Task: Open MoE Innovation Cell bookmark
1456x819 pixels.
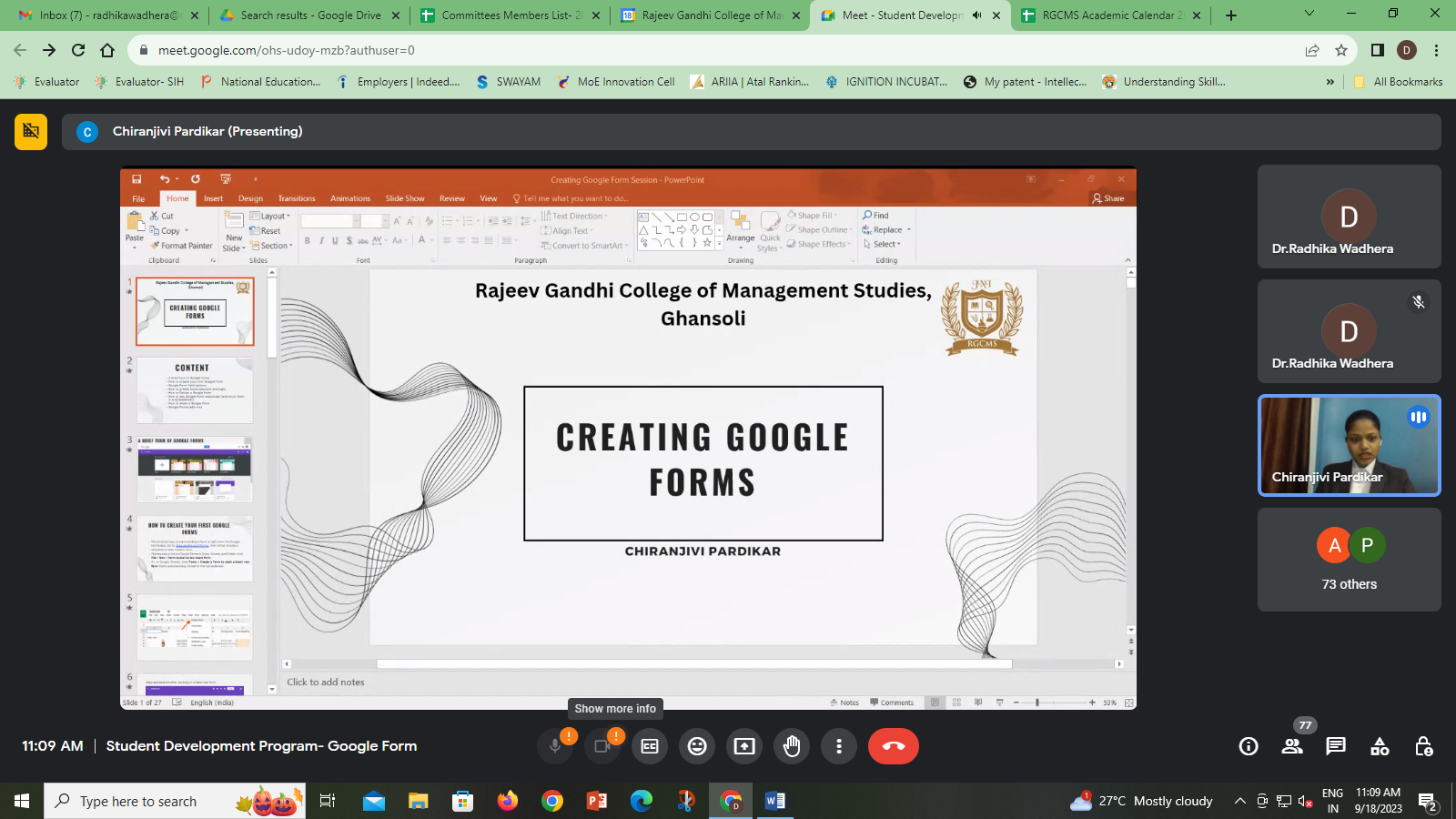Action: click(x=615, y=82)
